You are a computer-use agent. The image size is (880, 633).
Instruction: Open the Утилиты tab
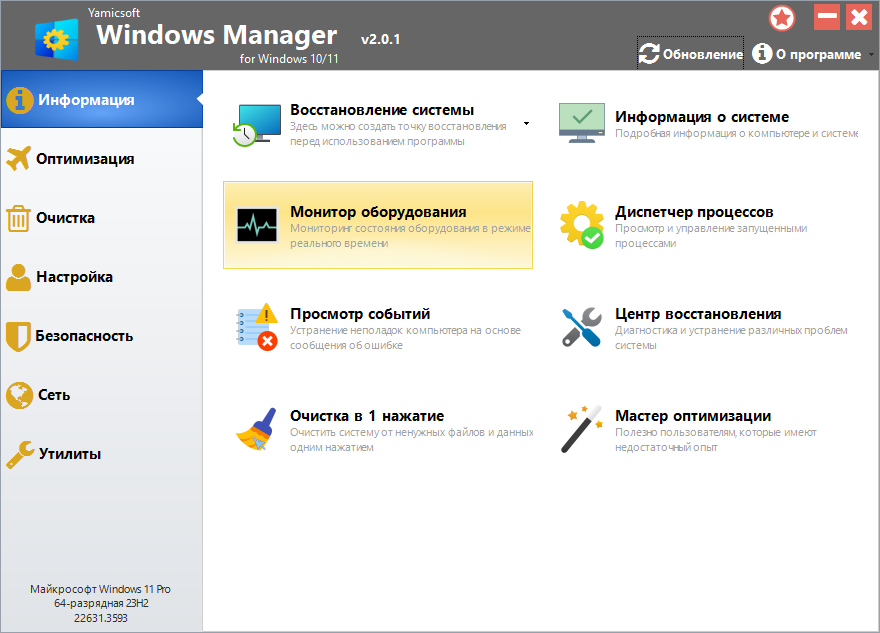70,454
